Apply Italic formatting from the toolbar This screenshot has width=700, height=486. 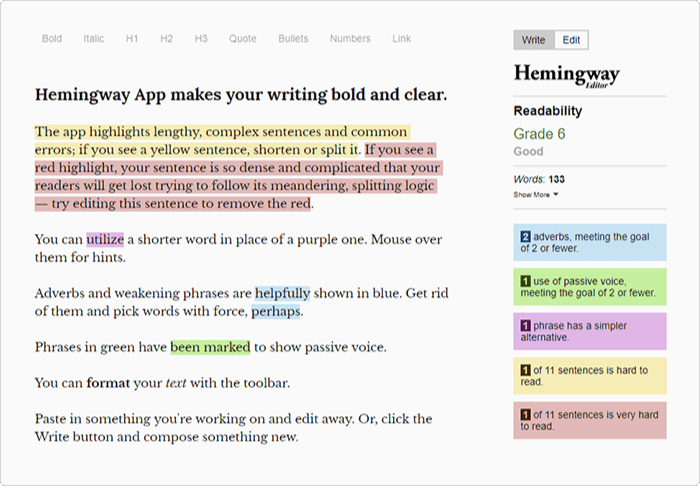click(94, 39)
